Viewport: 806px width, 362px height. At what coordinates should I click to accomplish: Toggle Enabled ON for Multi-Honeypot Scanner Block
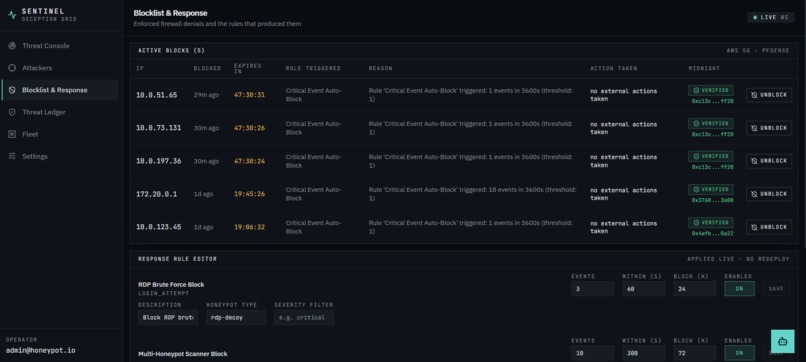[739, 353]
